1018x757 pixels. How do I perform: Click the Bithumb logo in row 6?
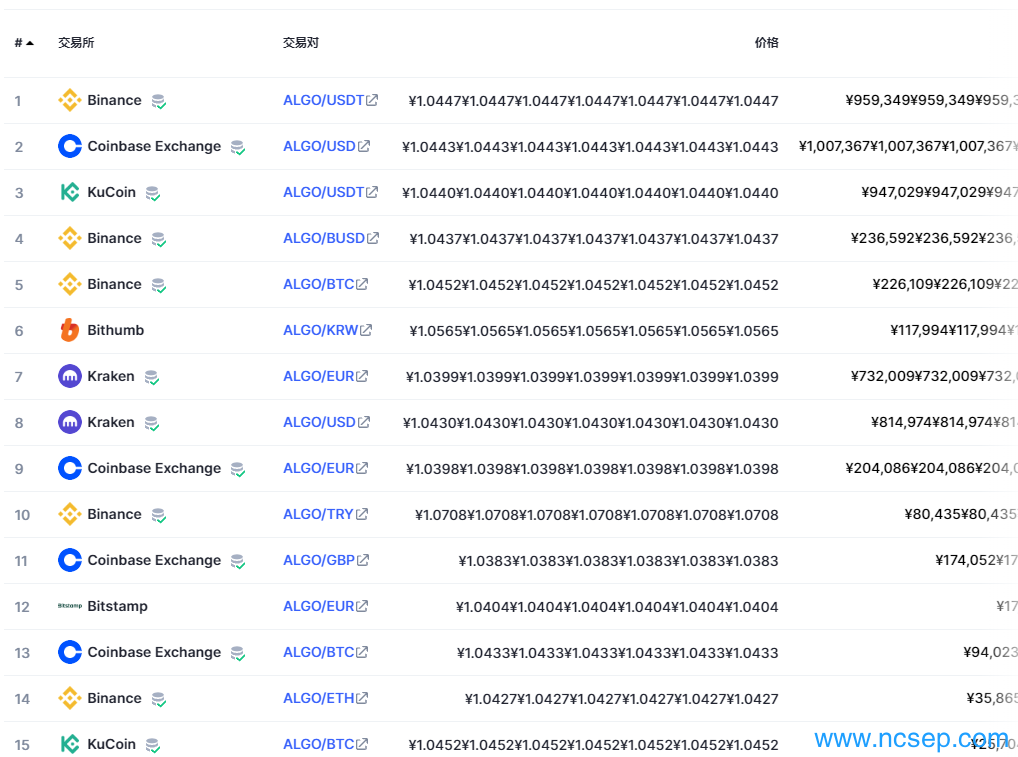(69, 330)
